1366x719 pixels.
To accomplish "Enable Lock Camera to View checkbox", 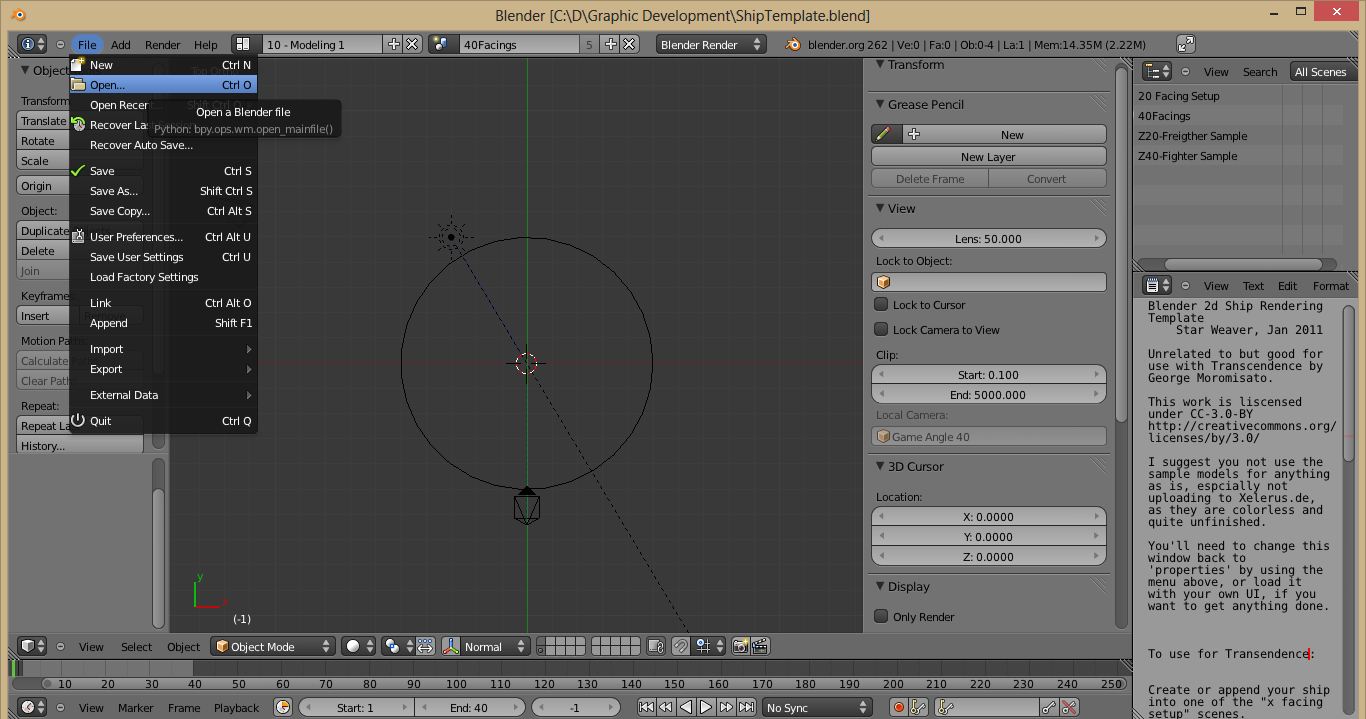I will click(x=881, y=329).
